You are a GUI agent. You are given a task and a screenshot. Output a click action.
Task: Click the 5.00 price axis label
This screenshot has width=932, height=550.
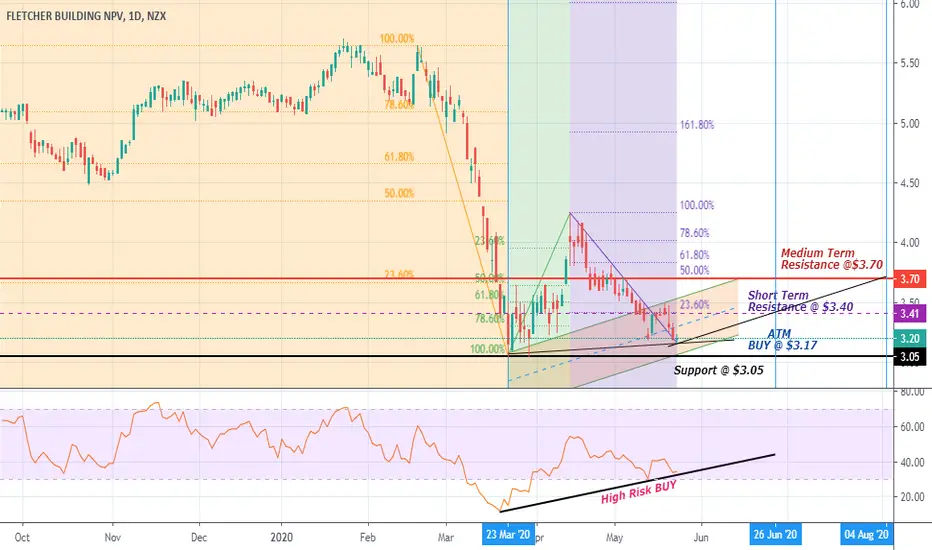909,124
